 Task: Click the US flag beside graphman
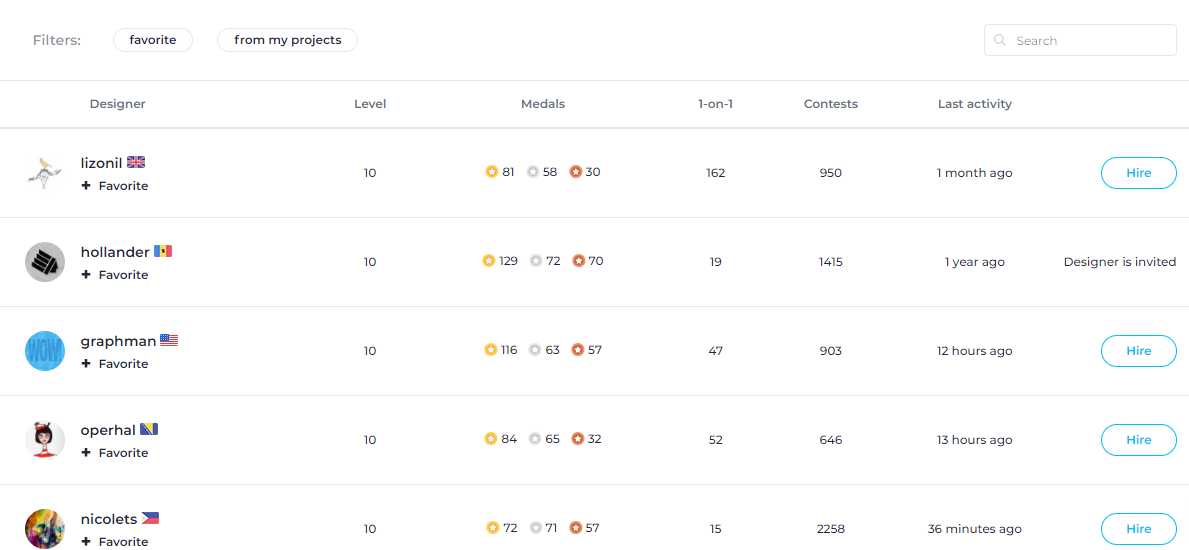(x=169, y=341)
